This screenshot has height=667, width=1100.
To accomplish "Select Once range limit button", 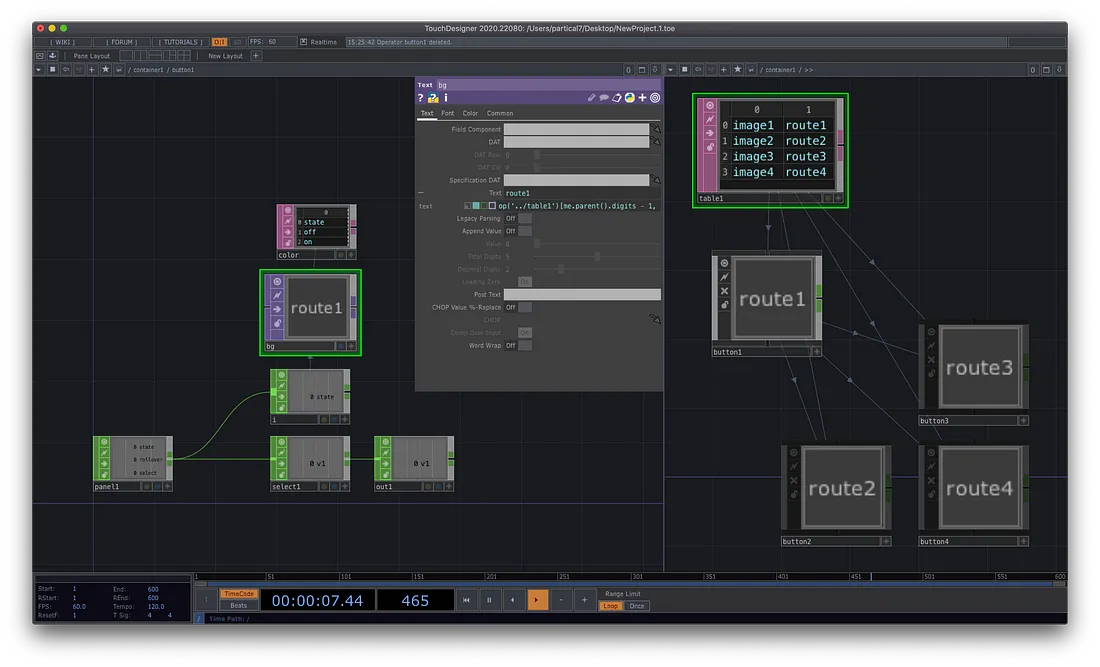I will point(637,606).
